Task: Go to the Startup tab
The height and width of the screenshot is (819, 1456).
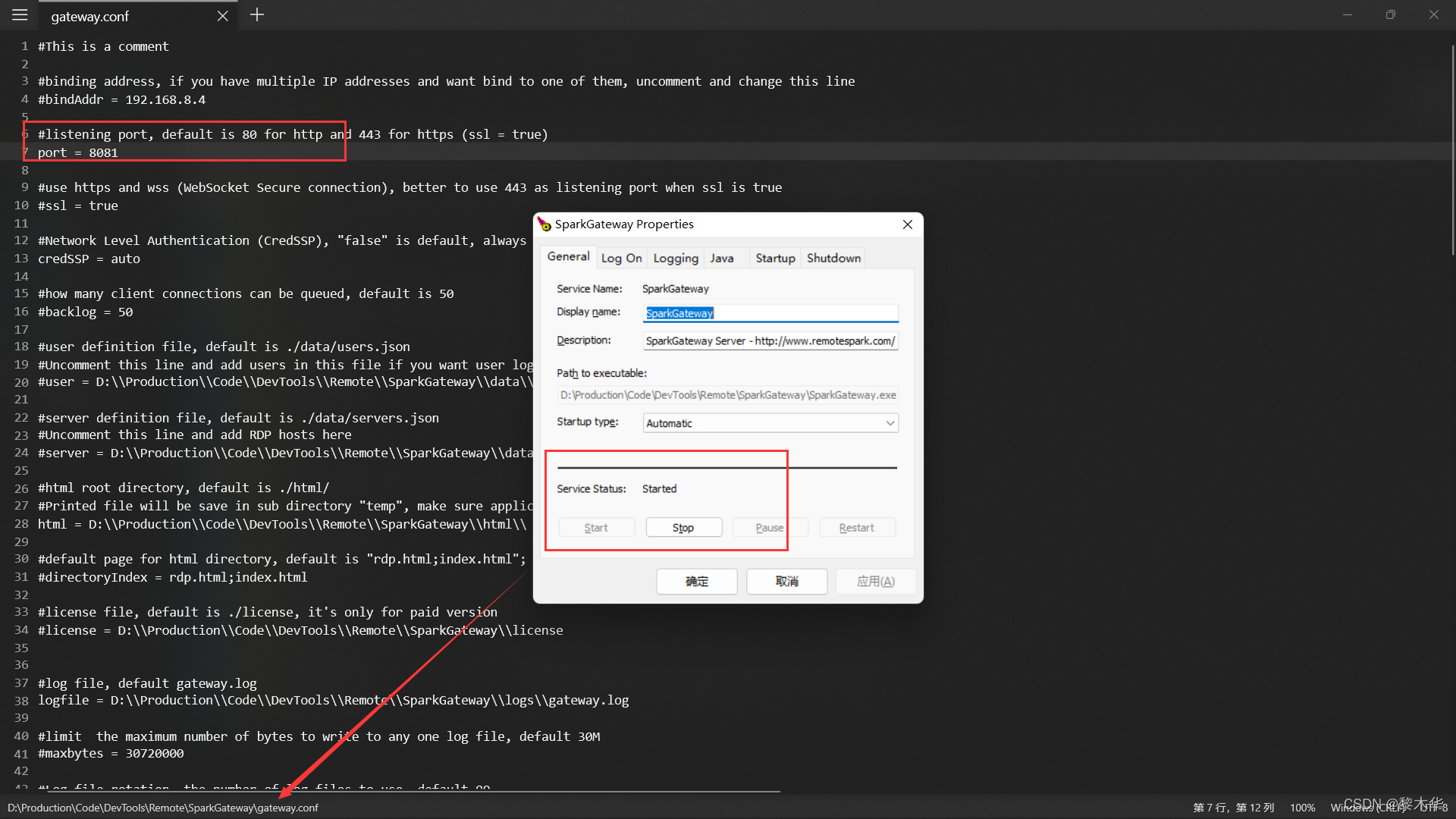Action: tap(775, 259)
